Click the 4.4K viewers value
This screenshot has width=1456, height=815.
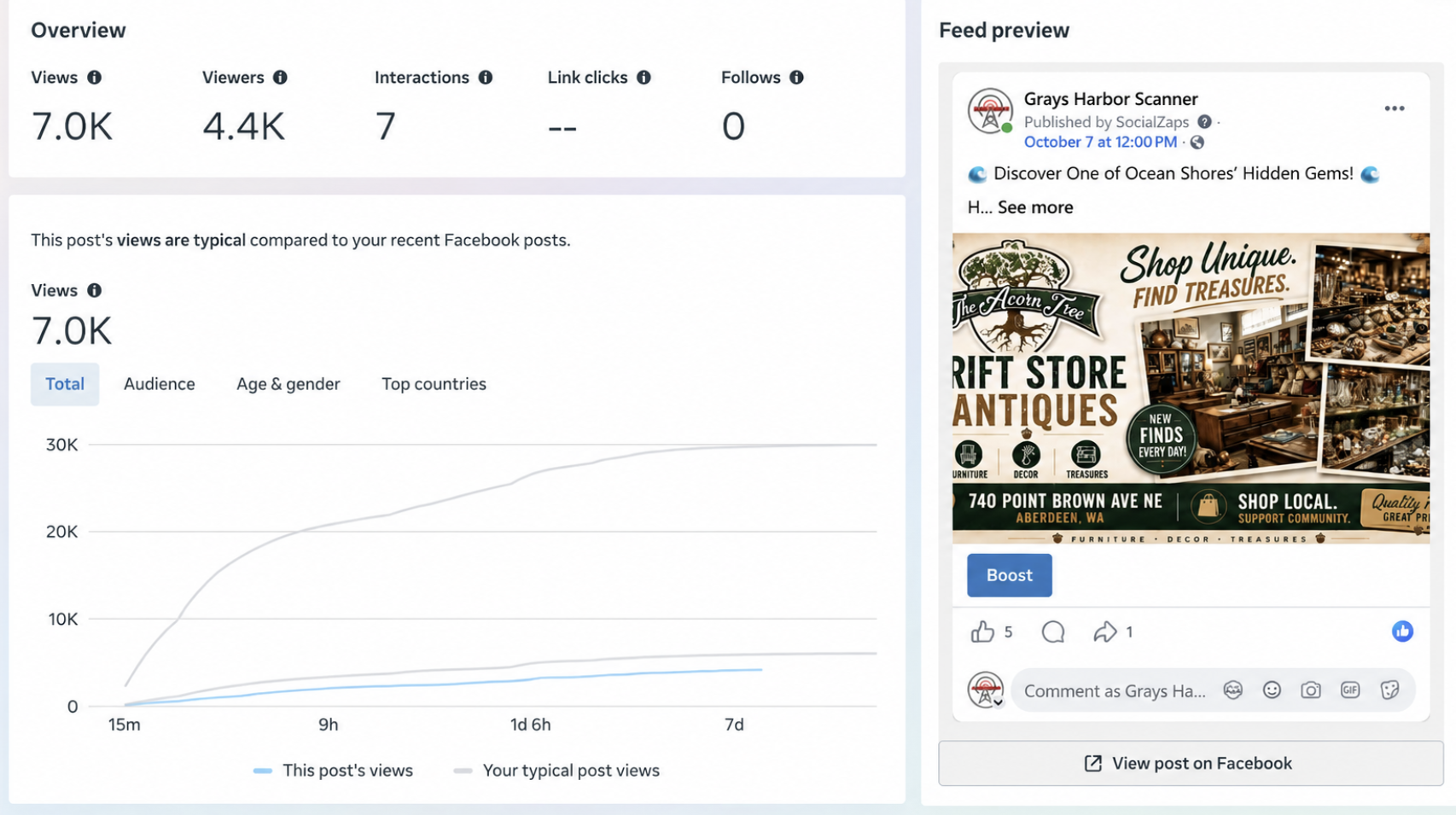243,126
